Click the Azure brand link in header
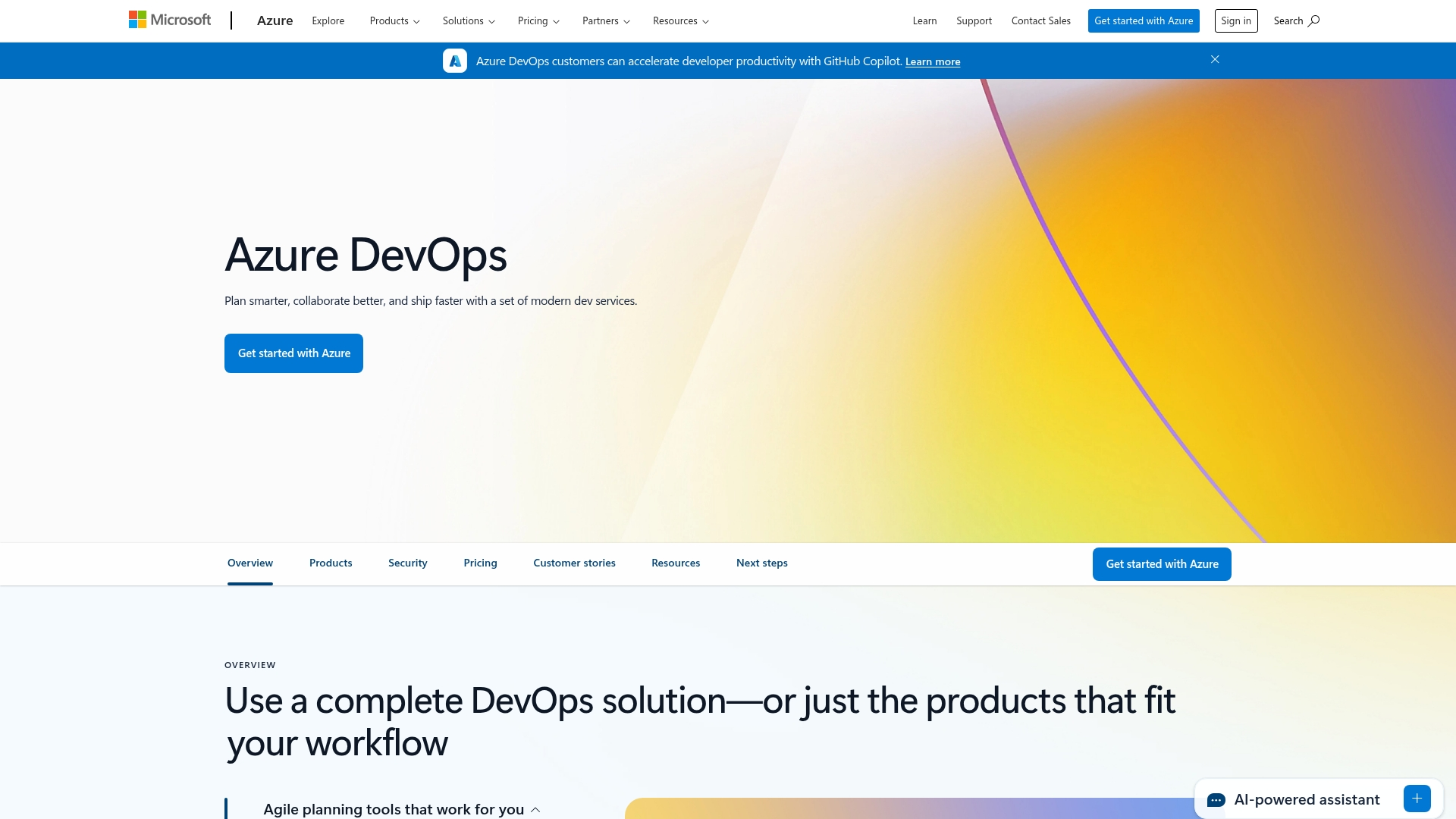Screen dimensions: 1456x819 click(275, 20)
